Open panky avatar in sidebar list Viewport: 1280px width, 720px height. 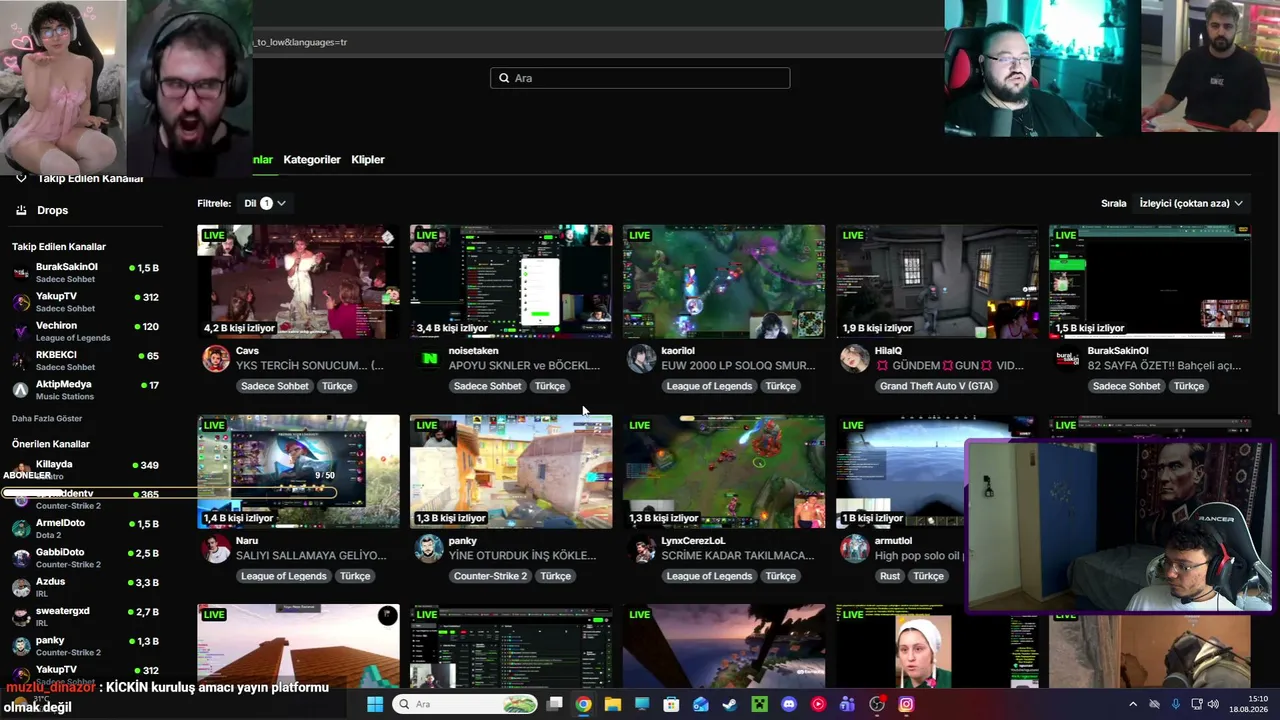click(x=21, y=646)
